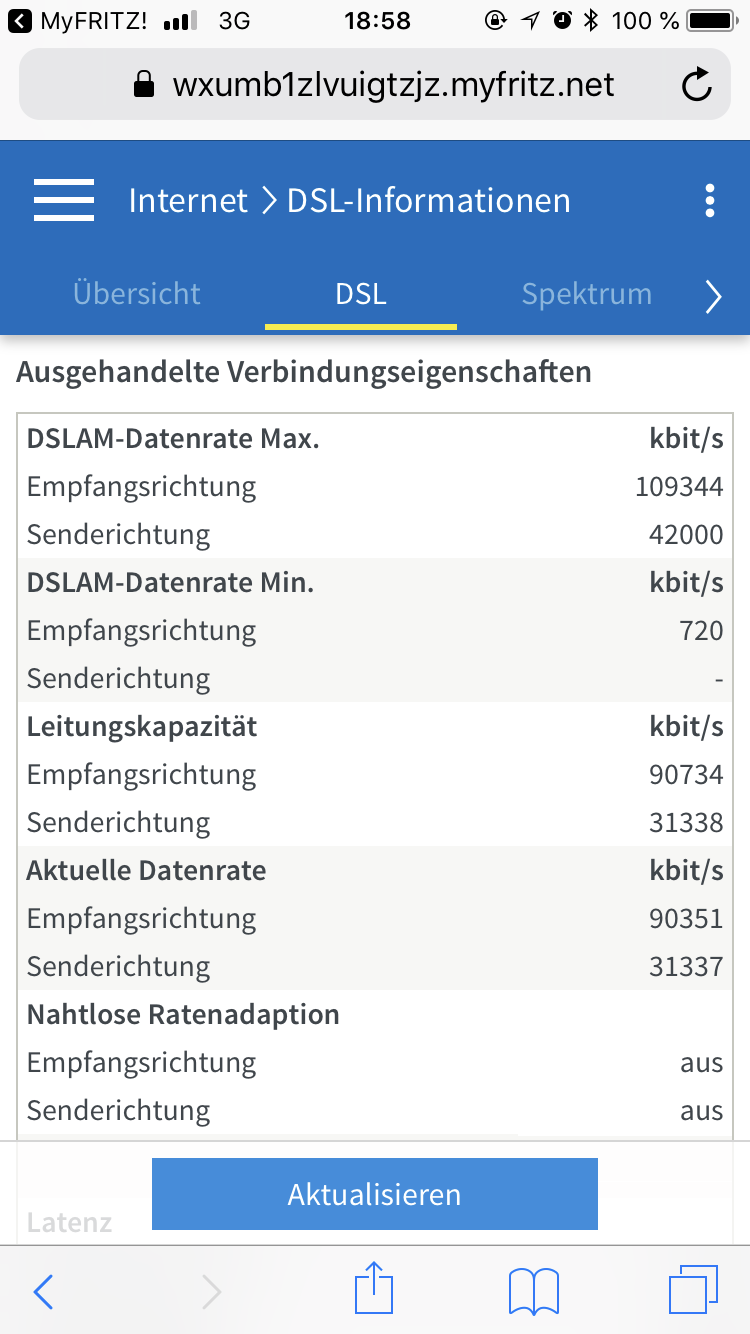Show more tabs with the right chevron
The width and height of the screenshot is (750, 1334).
pos(713,296)
